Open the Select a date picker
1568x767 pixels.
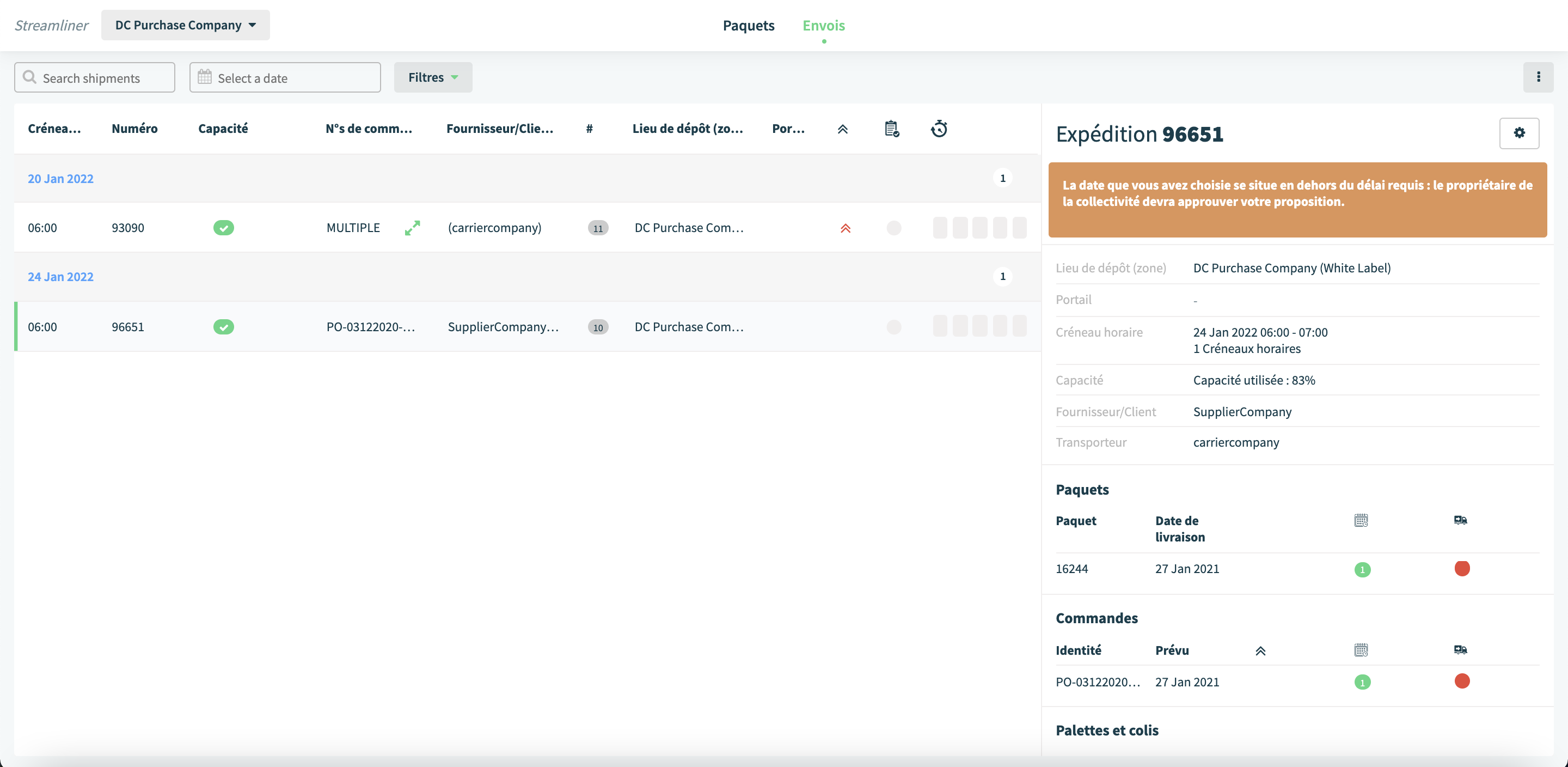[x=285, y=77]
